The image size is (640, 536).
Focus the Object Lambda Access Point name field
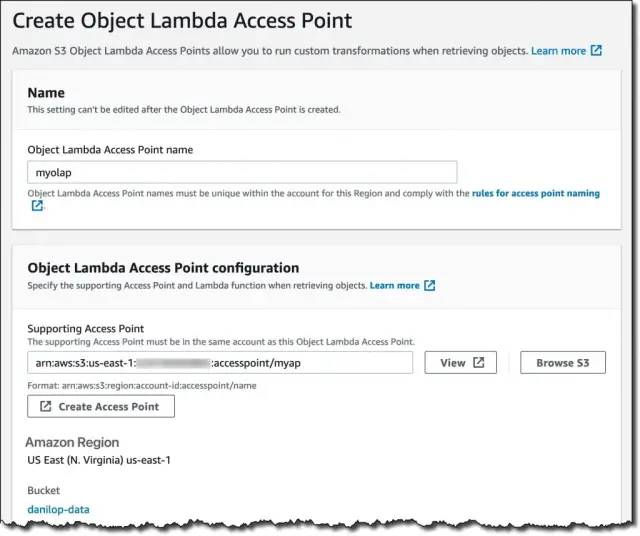(242, 172)
